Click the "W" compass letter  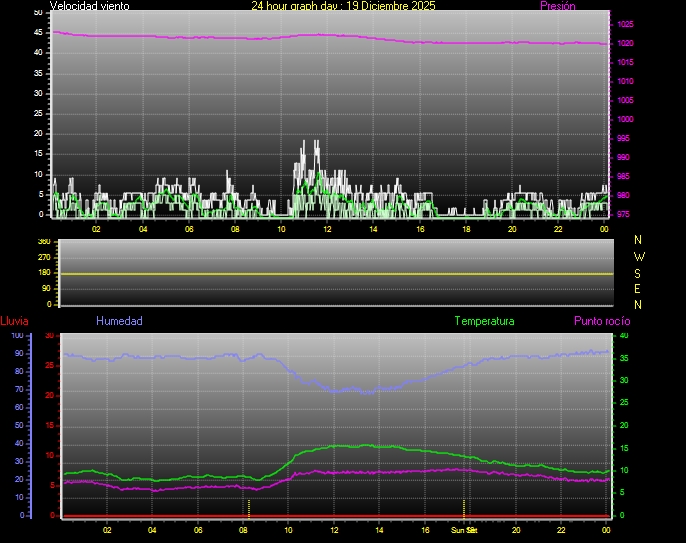pyautogui.click(x=639, y=256)
